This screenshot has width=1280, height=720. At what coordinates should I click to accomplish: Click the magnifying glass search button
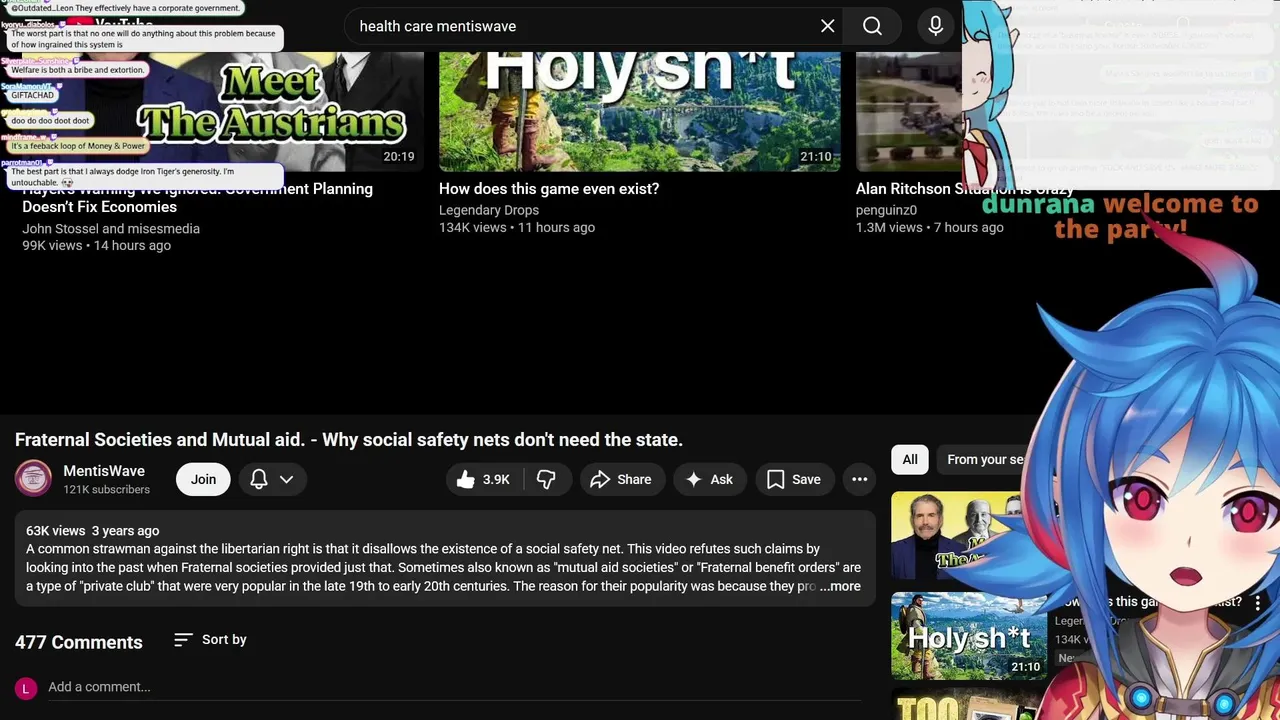tap(872, 26)
